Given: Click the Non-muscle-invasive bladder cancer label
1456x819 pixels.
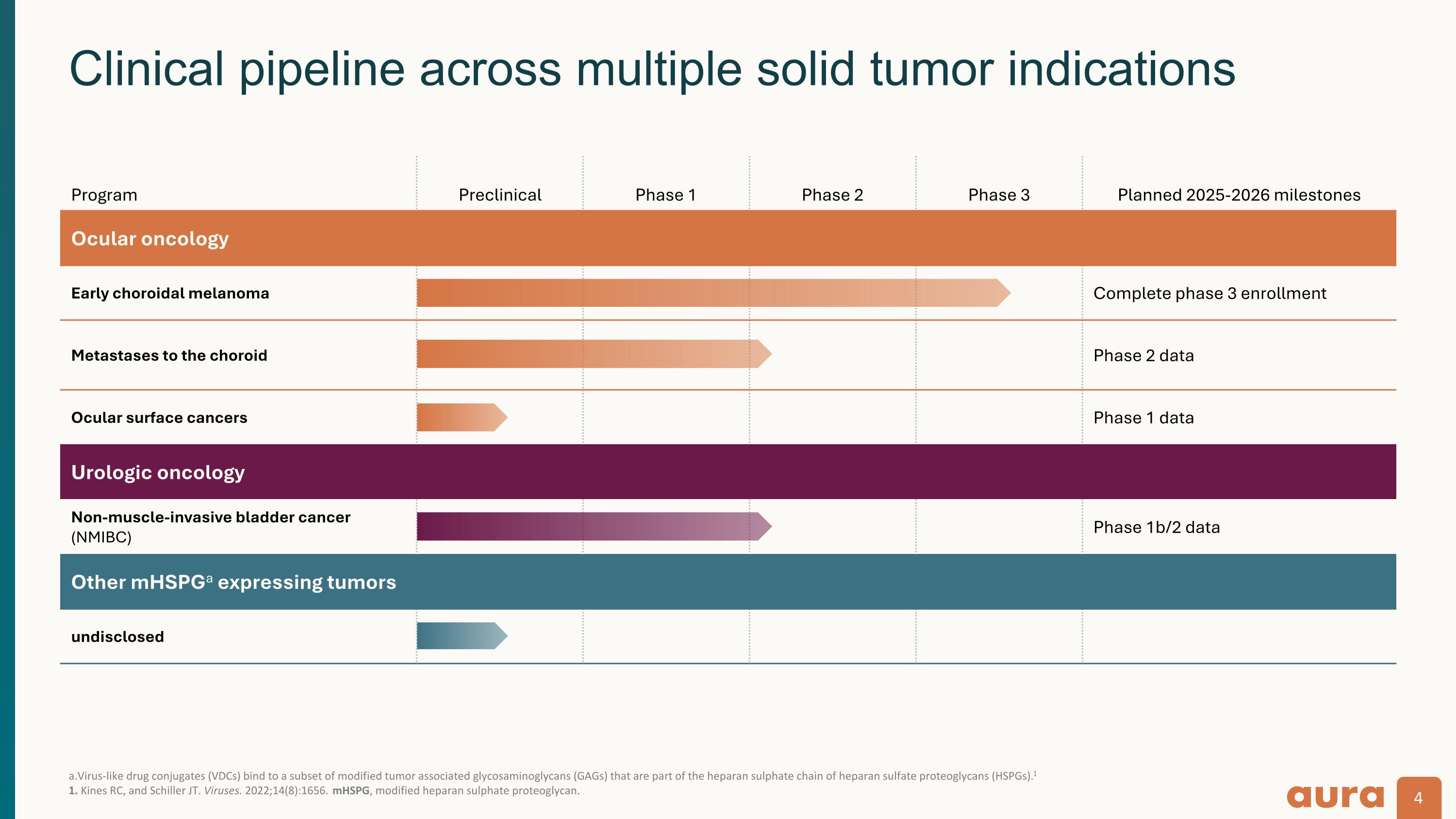Looking at the screenshot, I should pyautogui.click(x=210, y=517).
